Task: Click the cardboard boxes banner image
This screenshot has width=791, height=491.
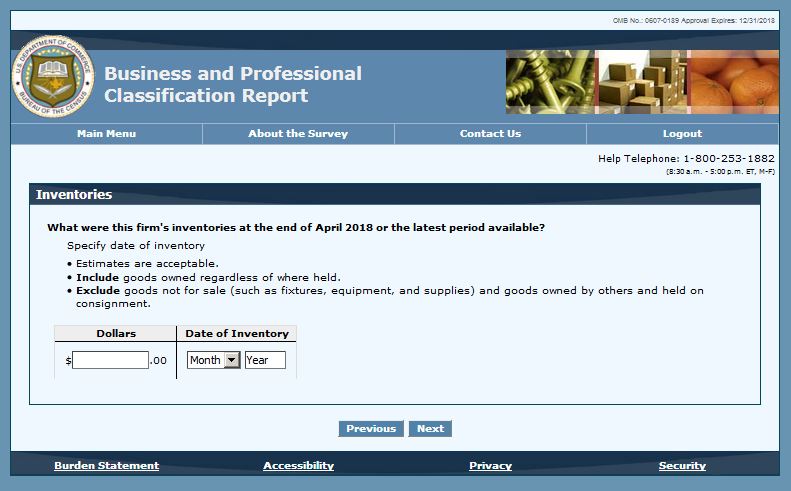Action: click(640, 82)
